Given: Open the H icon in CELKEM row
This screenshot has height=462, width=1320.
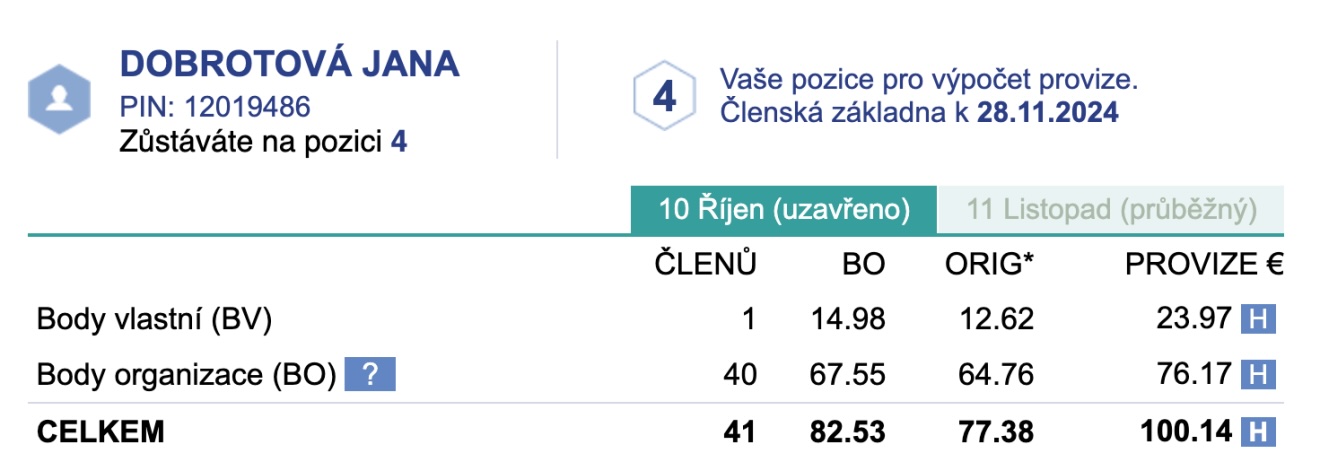Looking at the screenshot, I should coord(1259,432).
